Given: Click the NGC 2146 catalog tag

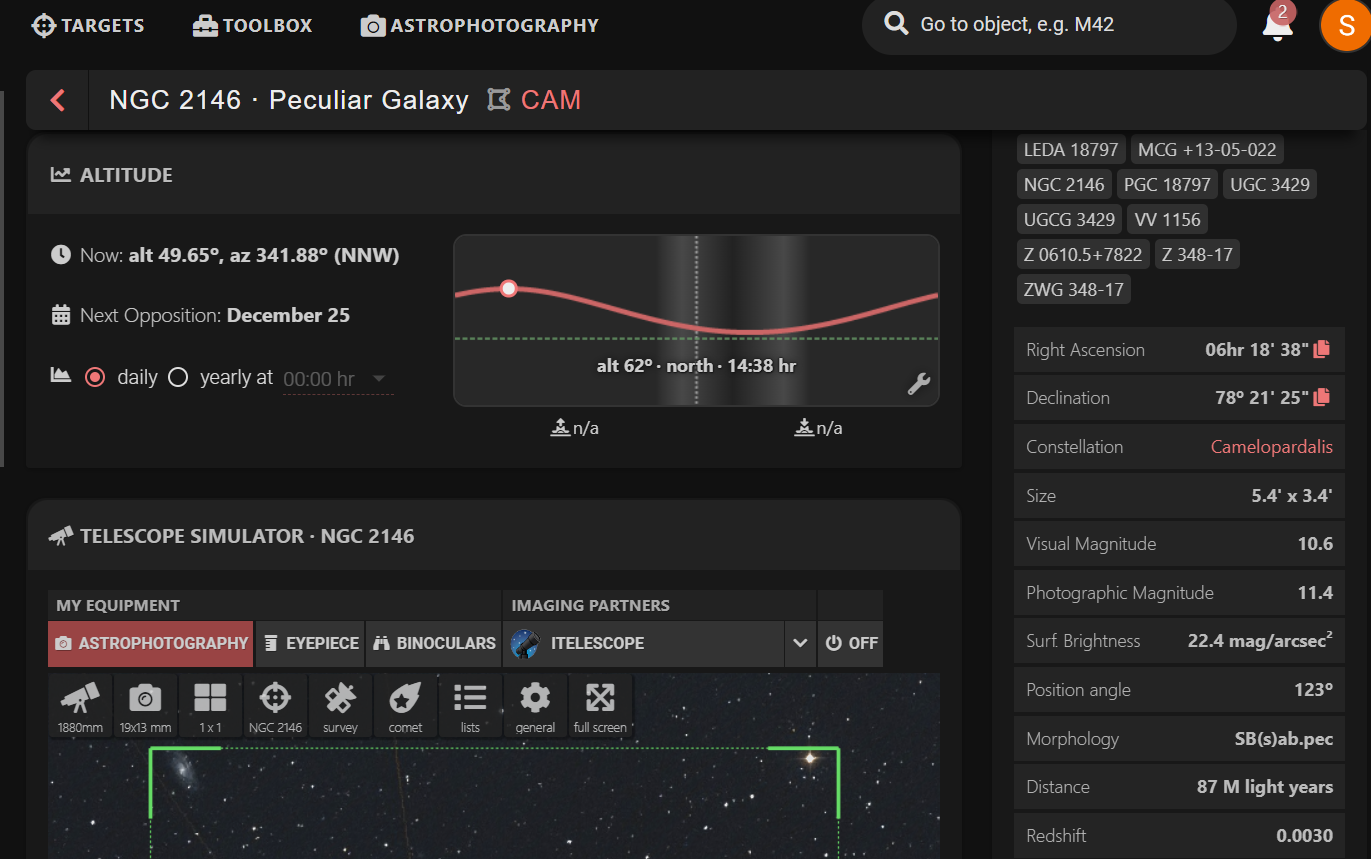Looking at the screenshot, I should 1064,185.
